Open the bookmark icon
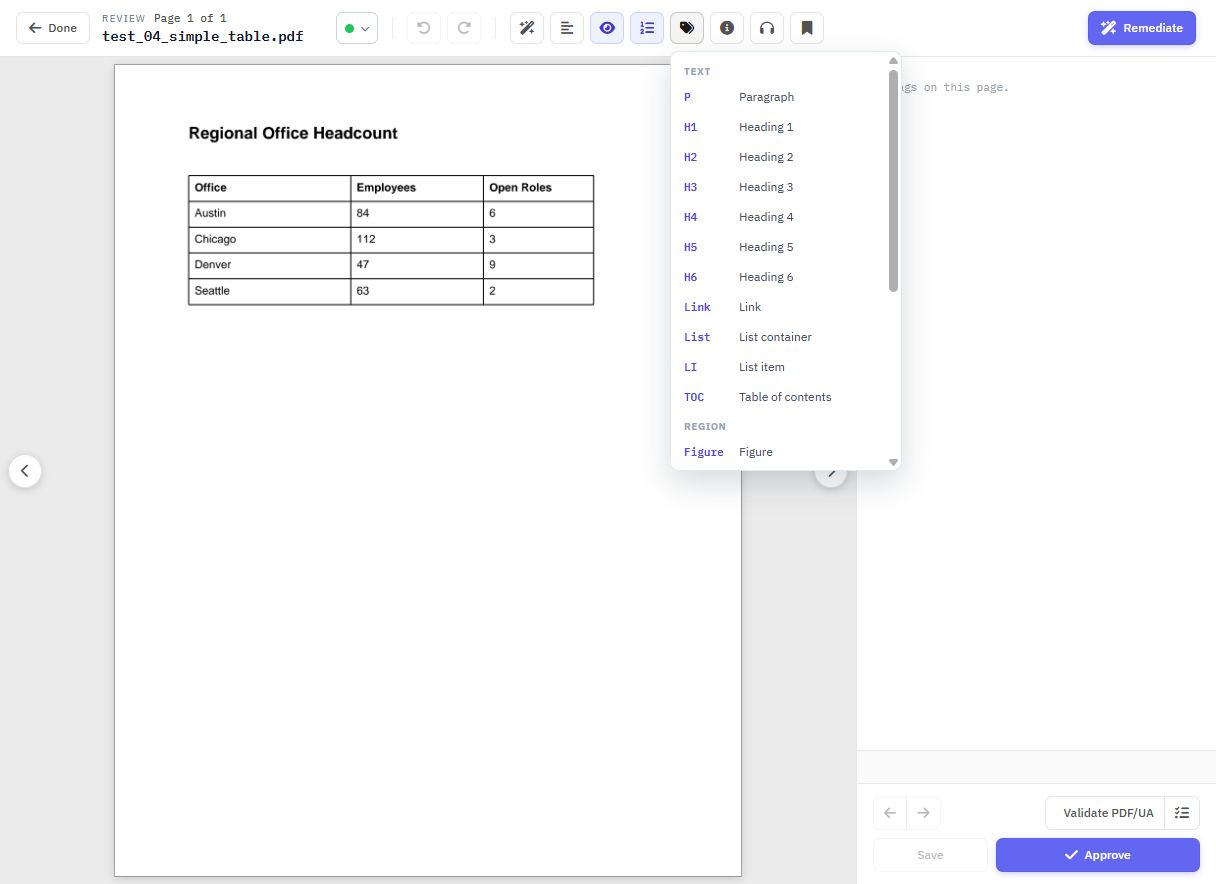 [x=807, y=28]
